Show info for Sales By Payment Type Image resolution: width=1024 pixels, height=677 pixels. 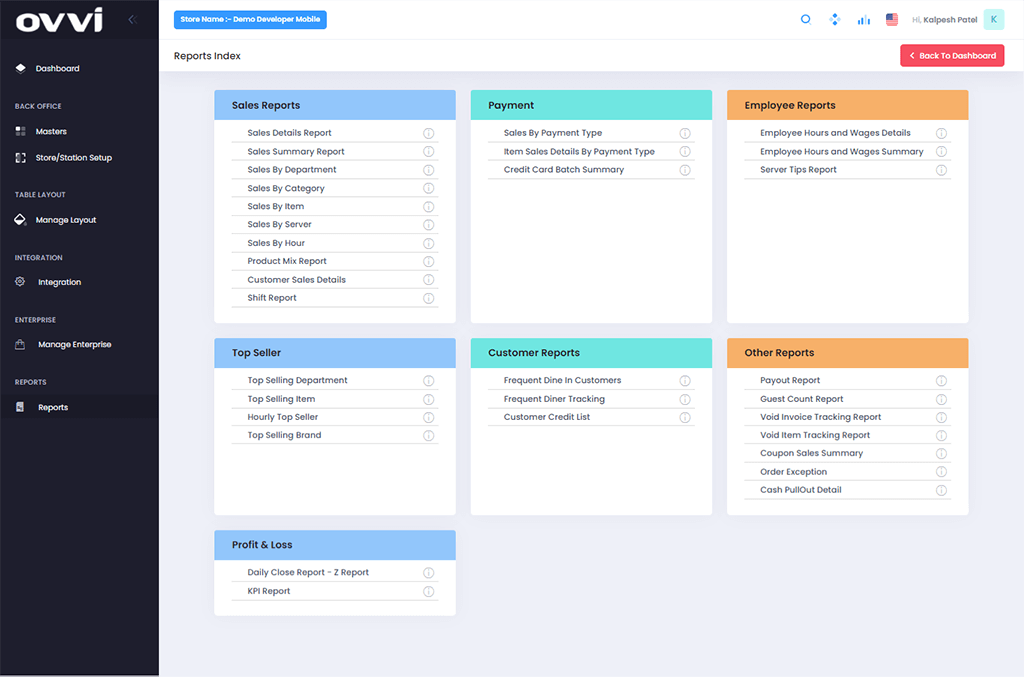(x=685, y=133)
